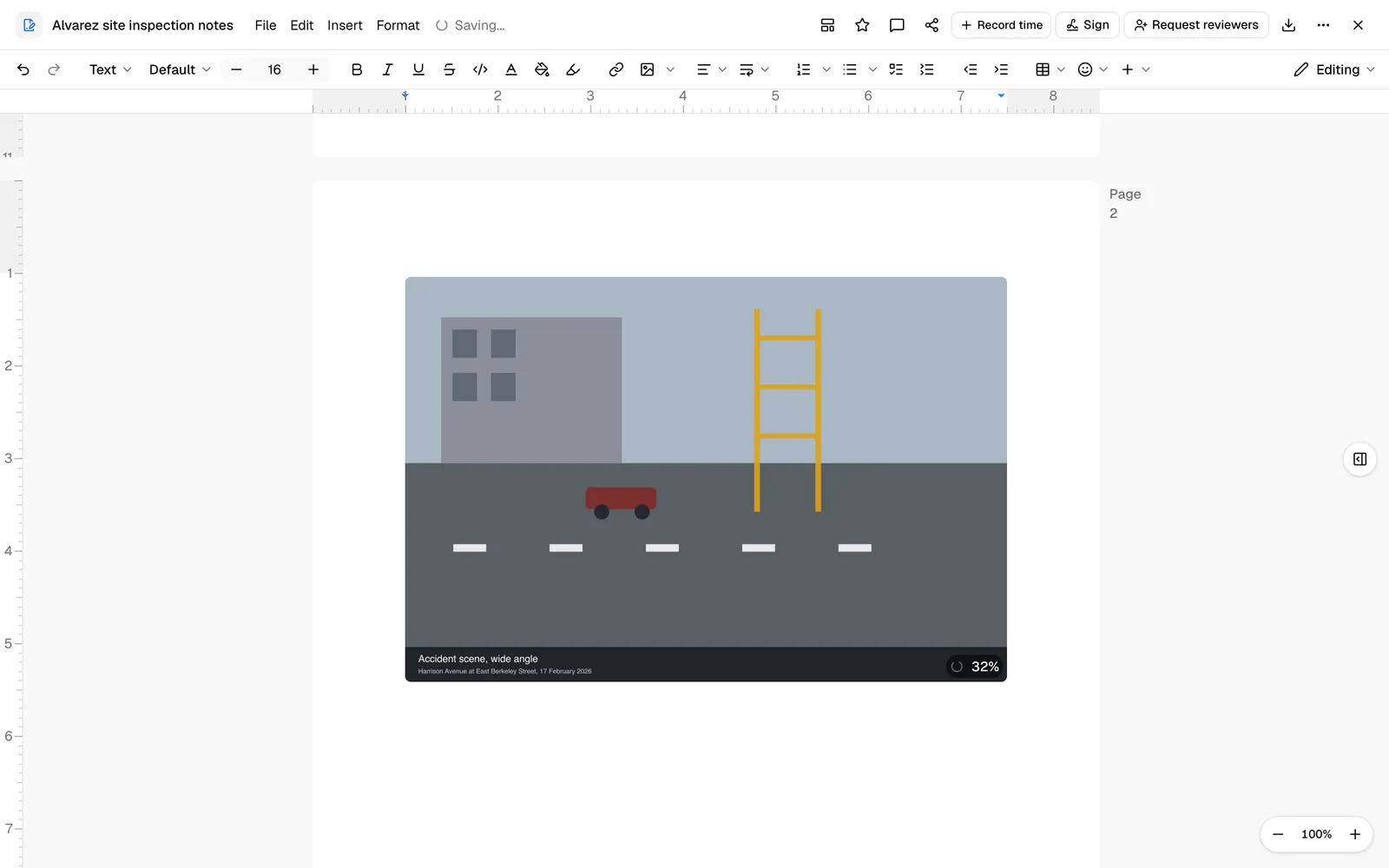Click the Accident scene, wide angle caption
1389x868 pixels.
477,659
